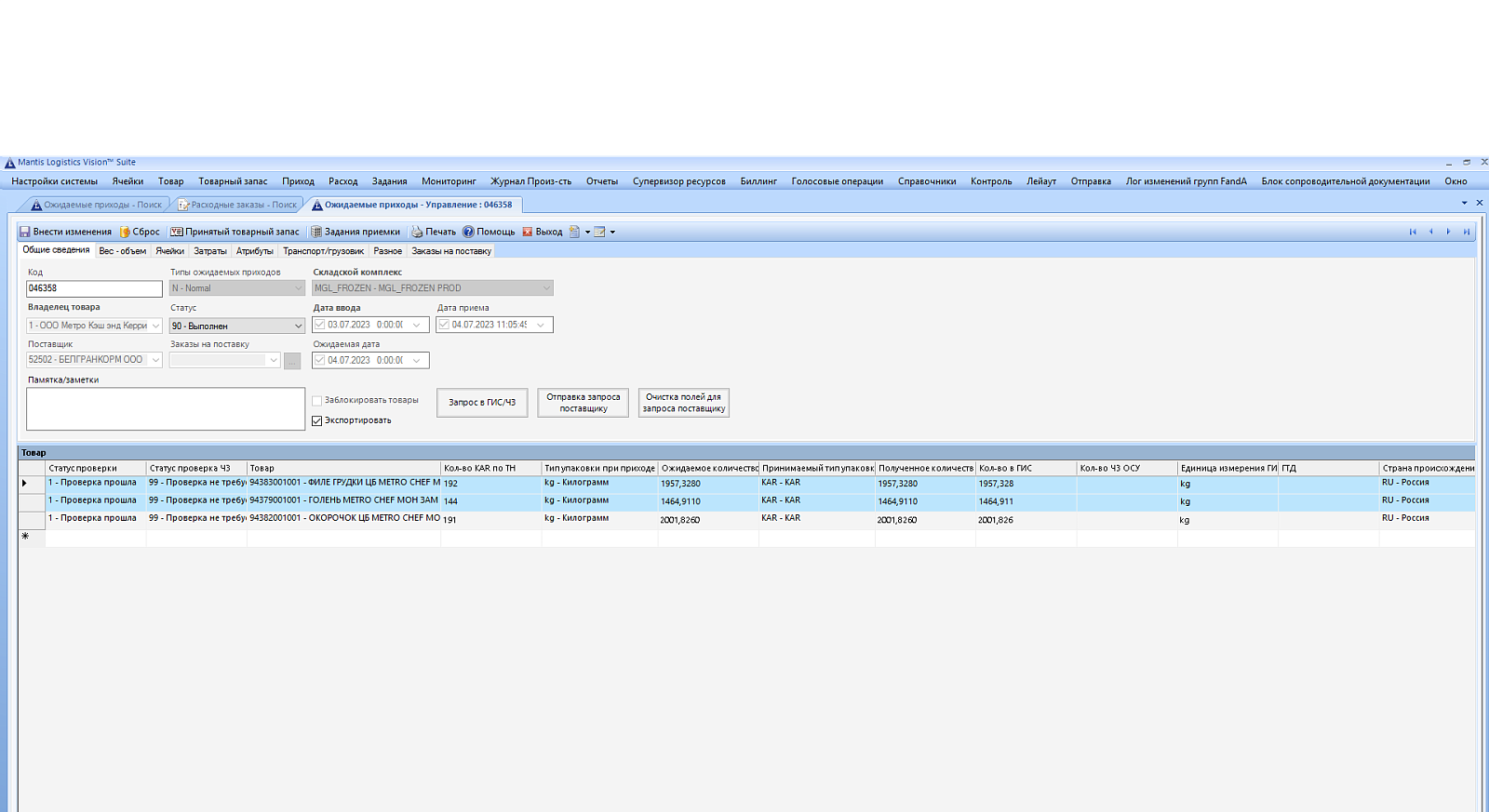Click the icon on Расходные заказы - Поиск tab
1489x812 pixels.
(x=183, y=205)
